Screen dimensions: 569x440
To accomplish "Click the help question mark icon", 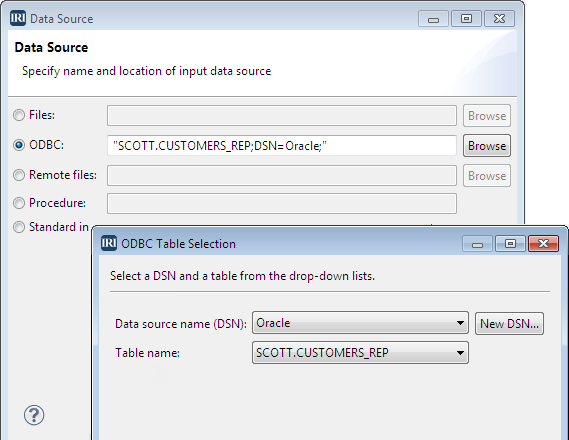I will (34, 415).
